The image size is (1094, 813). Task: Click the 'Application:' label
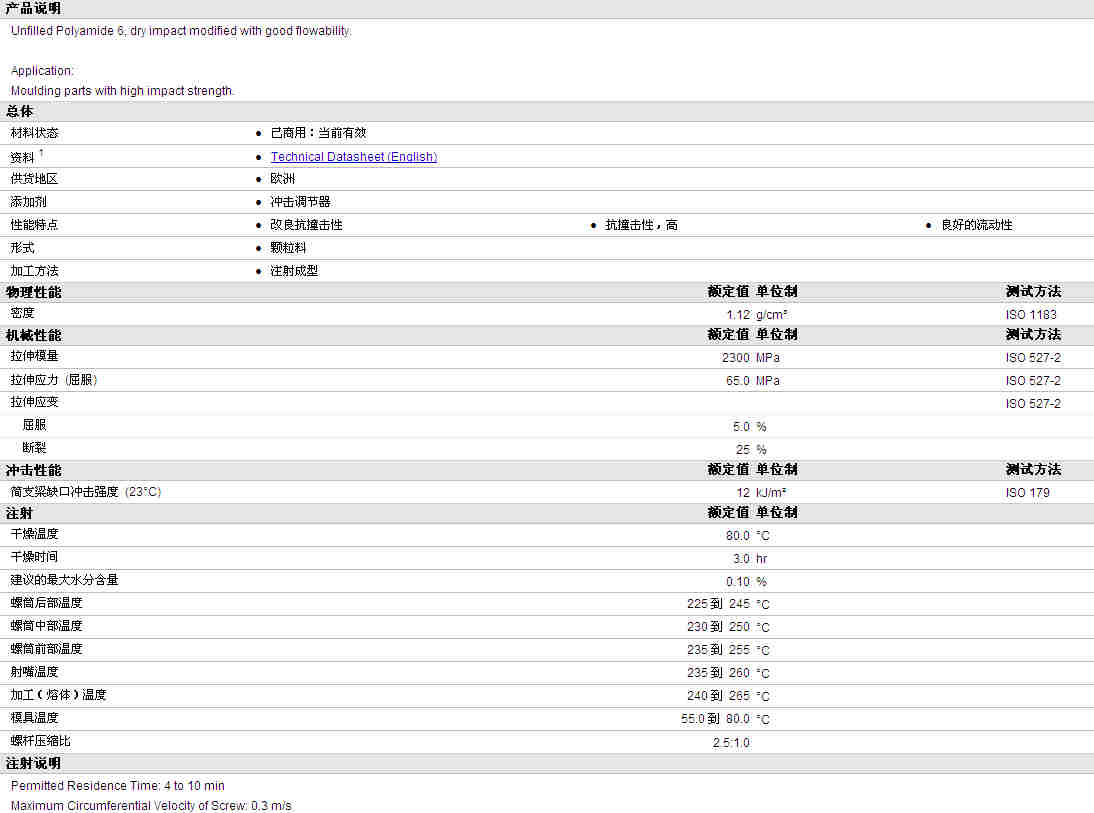pyautogui.click(x=42, y=70)
